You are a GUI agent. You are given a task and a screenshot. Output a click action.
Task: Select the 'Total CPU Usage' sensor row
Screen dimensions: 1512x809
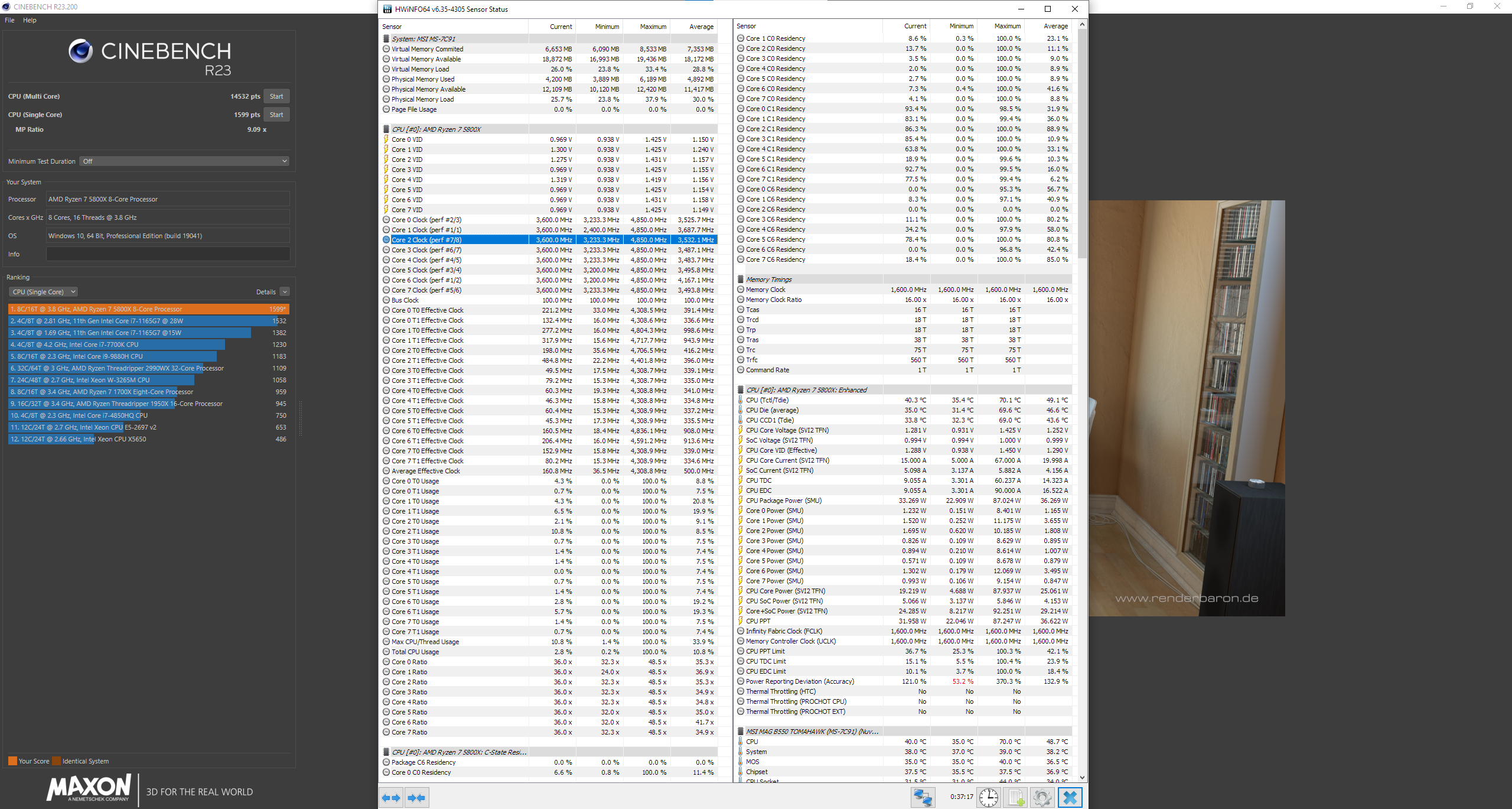(x=549, y=652)
